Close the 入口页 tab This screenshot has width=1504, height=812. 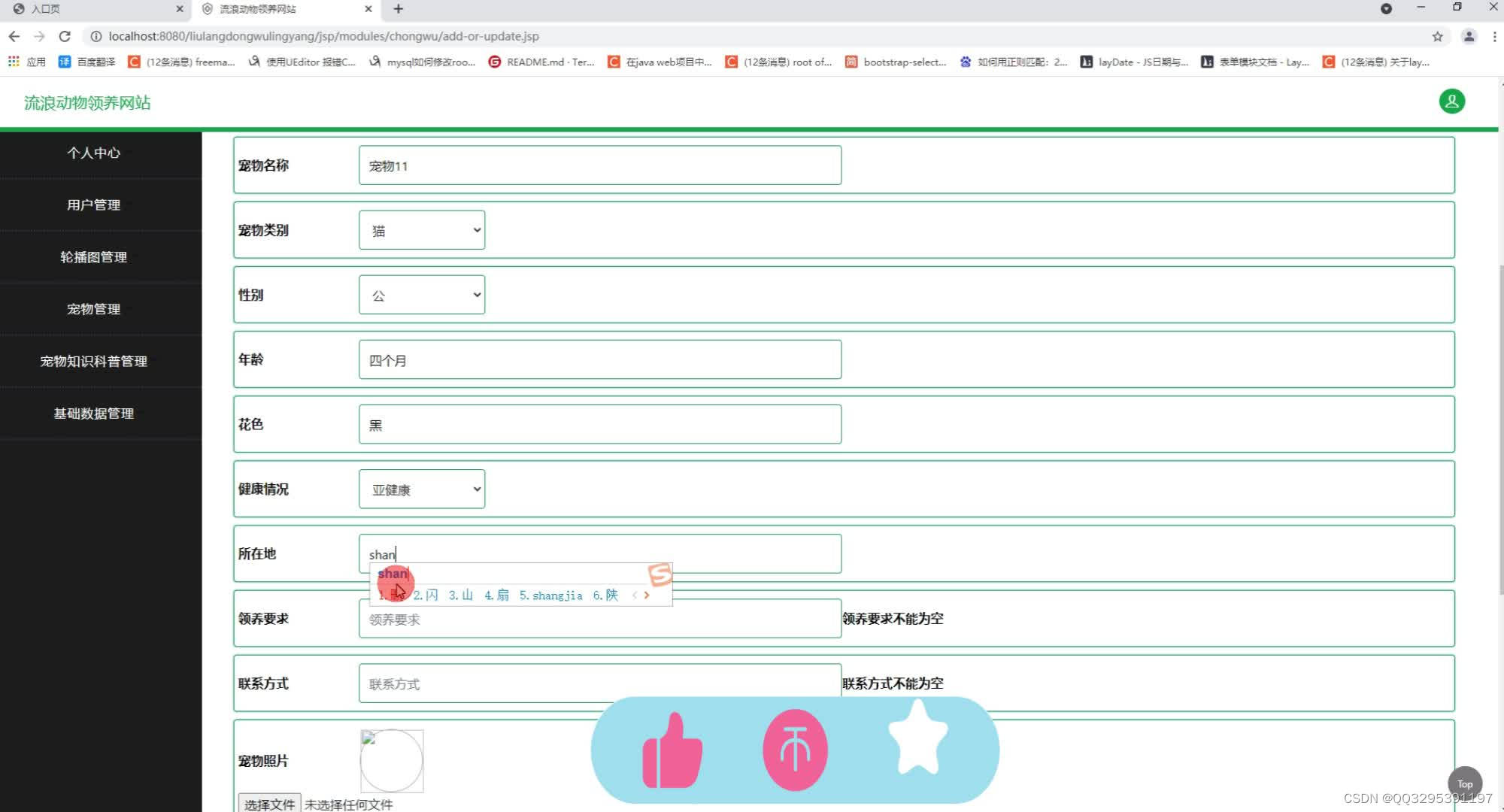tap(180, 9)
